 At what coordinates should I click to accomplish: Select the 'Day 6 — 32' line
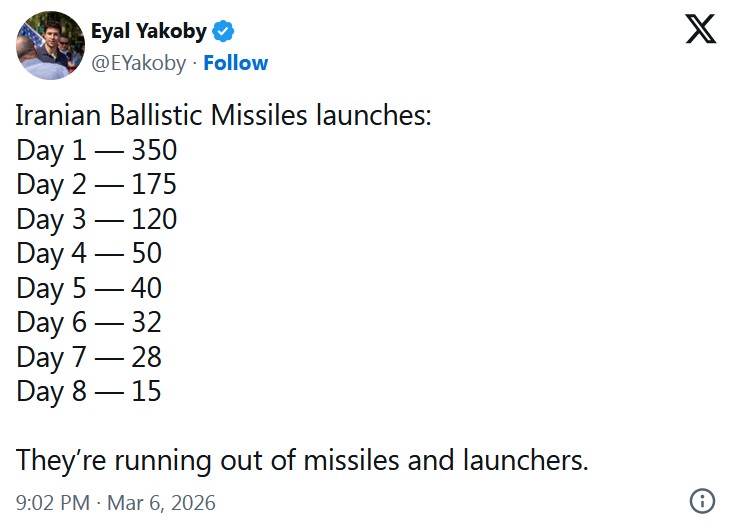pos(89,322)
